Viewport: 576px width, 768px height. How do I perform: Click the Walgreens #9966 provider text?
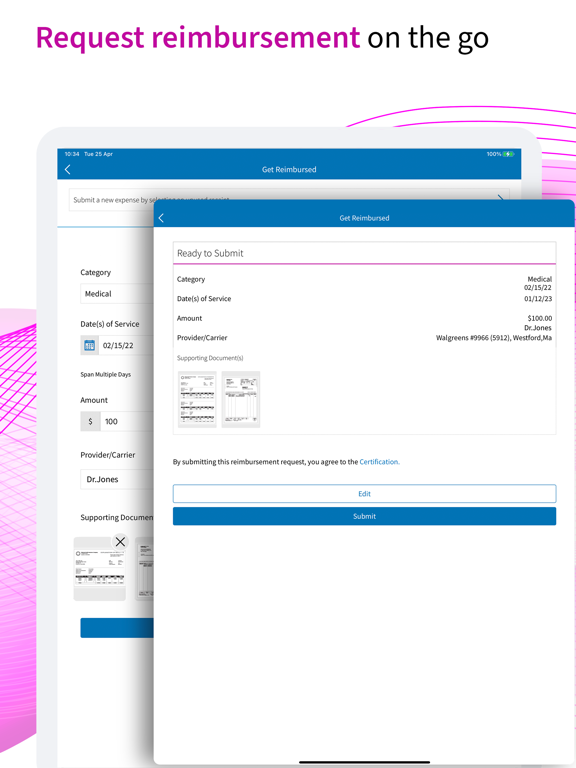pyautogui.click(x=494, y=338)
